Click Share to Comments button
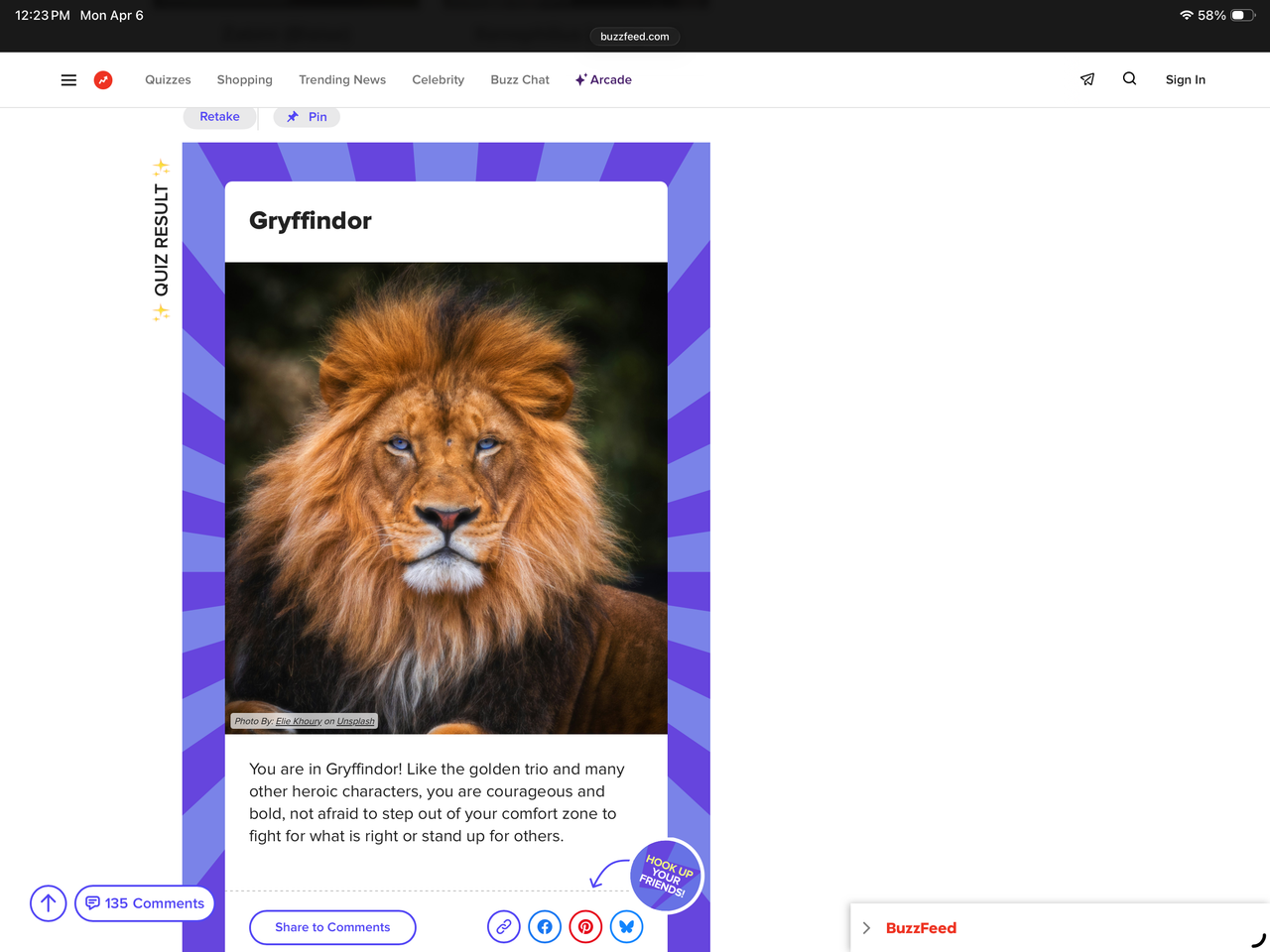This screenshot has height=952, width=1270. 332,927
